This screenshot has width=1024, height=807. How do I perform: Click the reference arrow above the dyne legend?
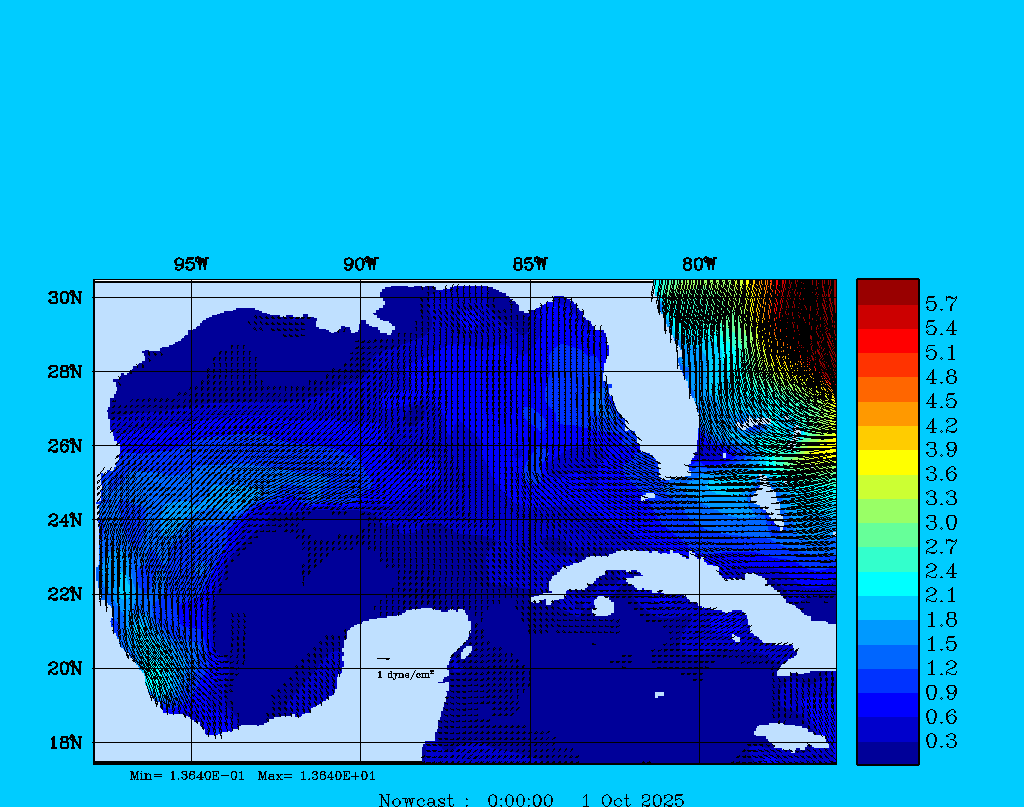pyautogui.click(x=383, y=658)
